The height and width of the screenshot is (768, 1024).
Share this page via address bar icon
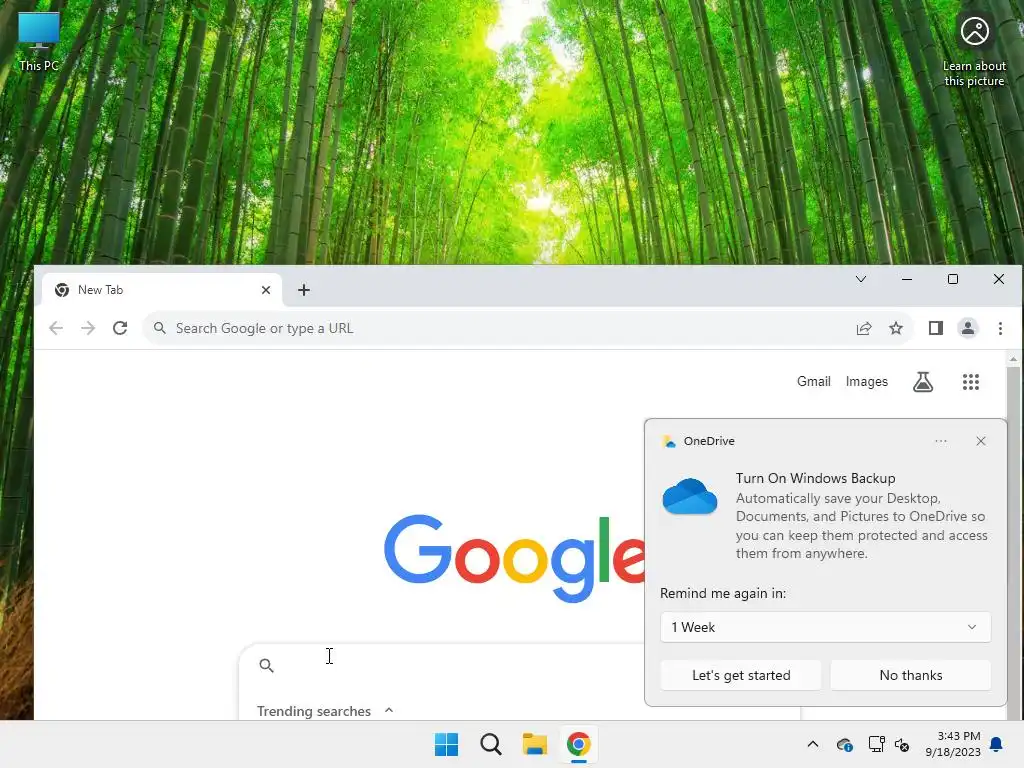(863, 328)
